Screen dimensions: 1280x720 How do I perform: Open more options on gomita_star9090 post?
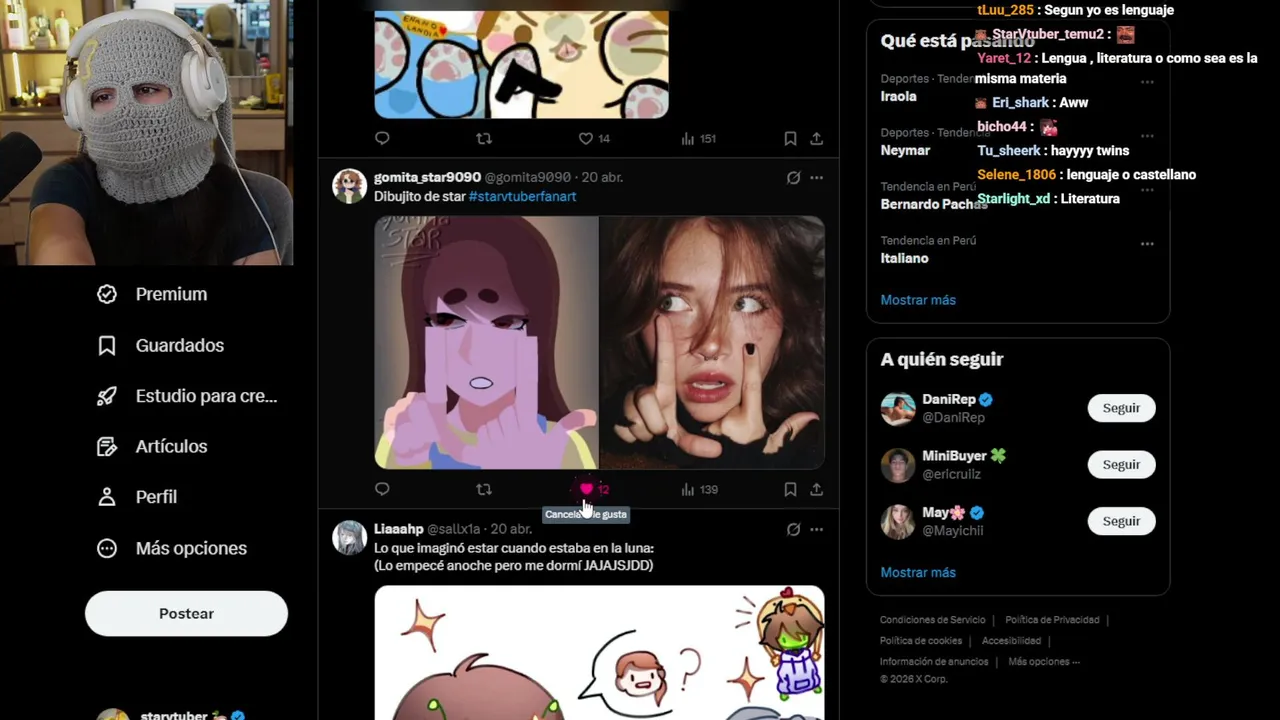click(x=816, y=178)
